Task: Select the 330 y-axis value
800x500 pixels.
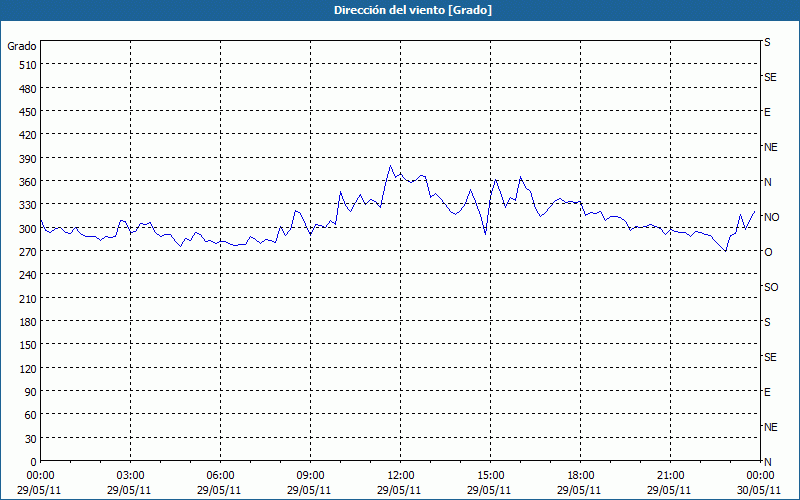Action: pyautogui.click(x=29, y=205)
